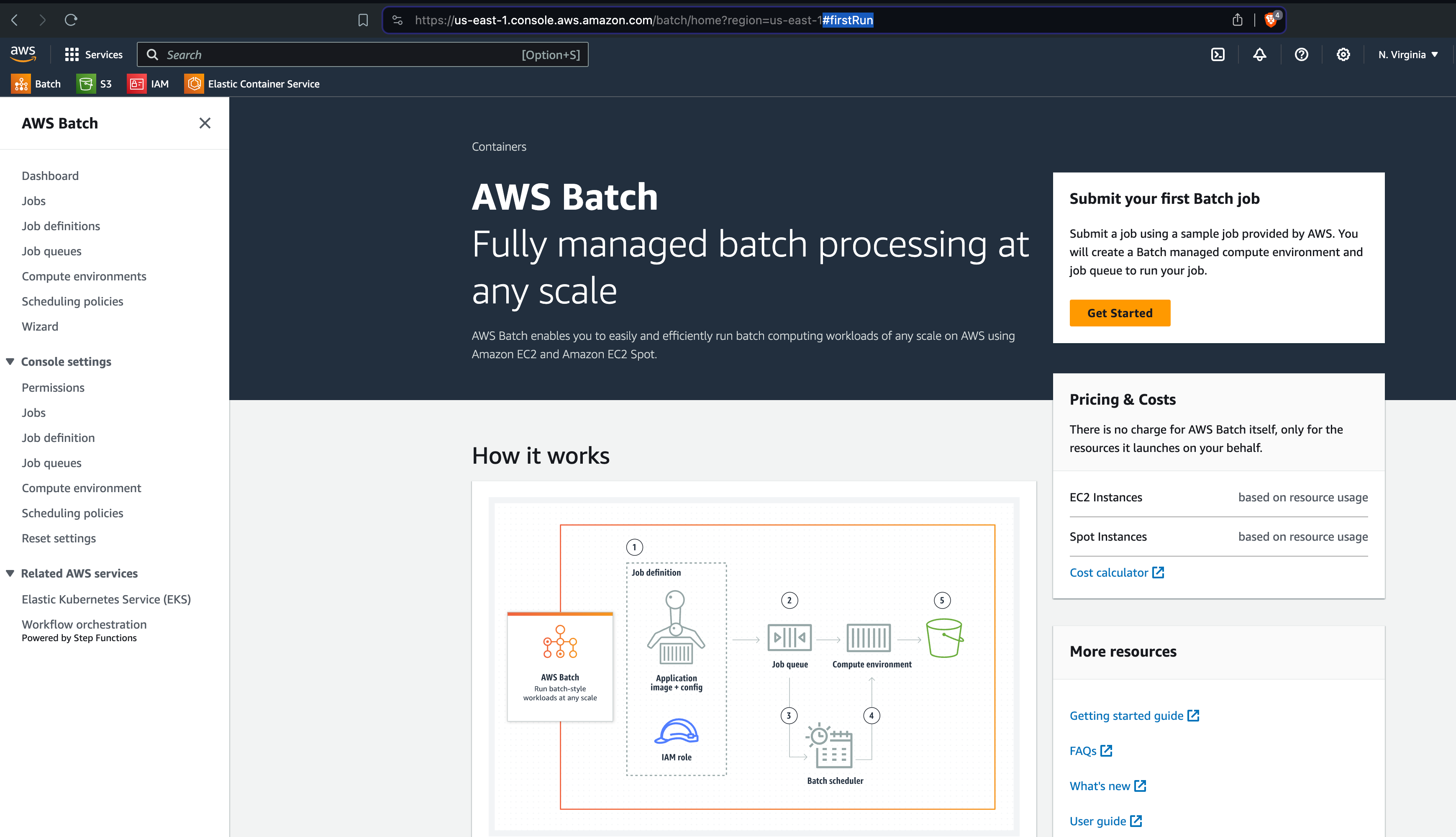The height and width of the screenshot is (837, 1456).
Task: Open AWS CloudShell icon in top bar
Action: pyautogui.click(x=1218, y=54)
